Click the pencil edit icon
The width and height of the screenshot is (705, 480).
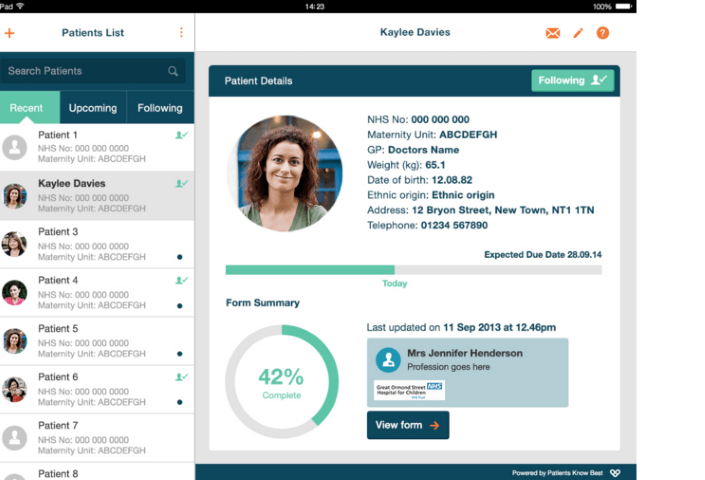[578, 33]
